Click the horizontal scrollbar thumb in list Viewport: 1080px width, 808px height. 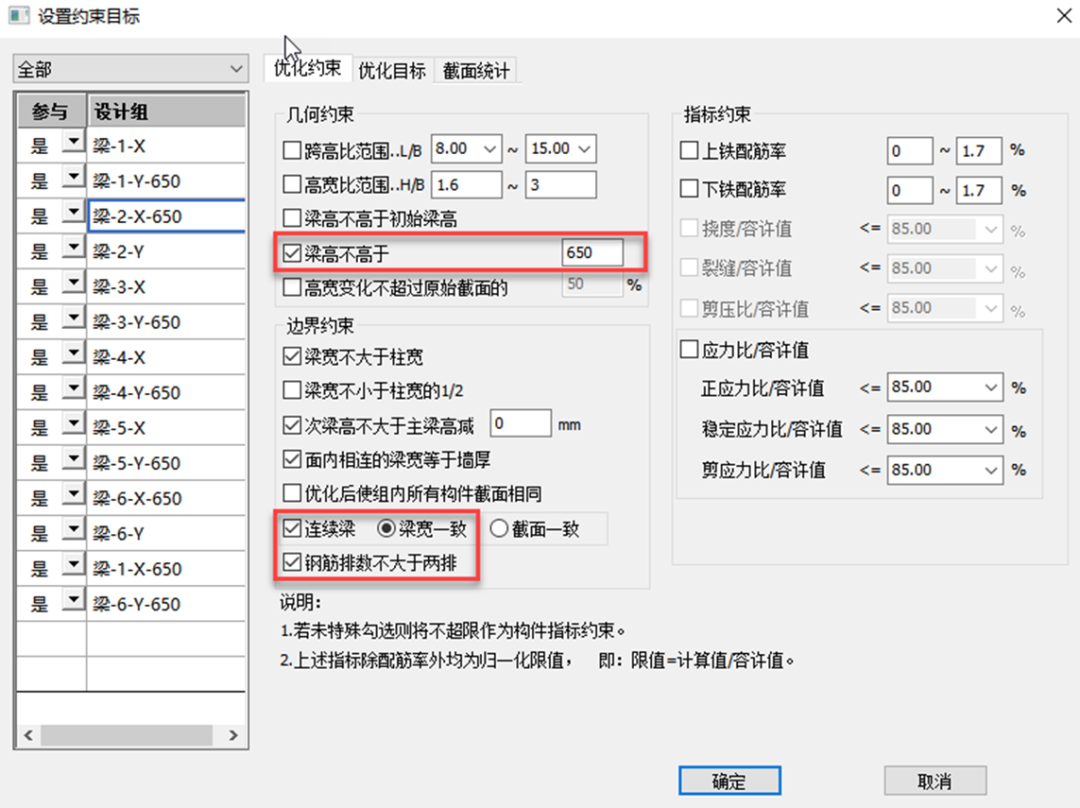127,735
